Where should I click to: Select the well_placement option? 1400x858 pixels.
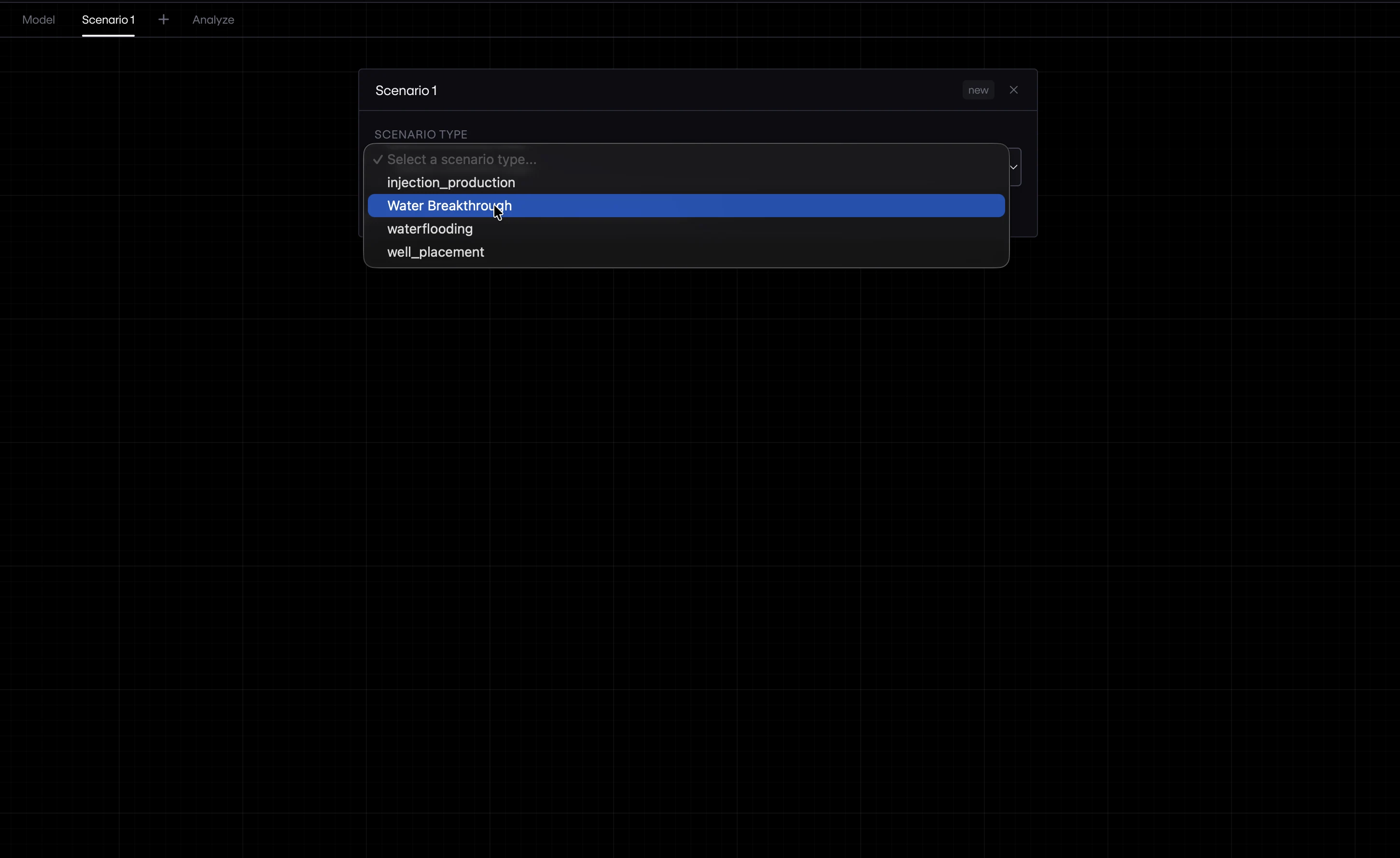(686, 252)
